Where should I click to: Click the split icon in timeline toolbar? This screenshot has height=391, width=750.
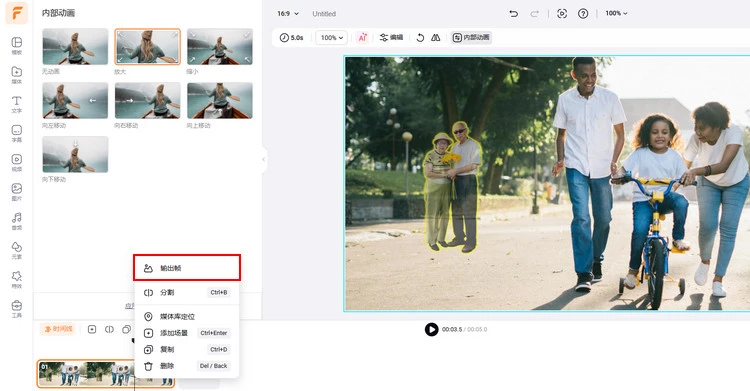tap(110, 329)
